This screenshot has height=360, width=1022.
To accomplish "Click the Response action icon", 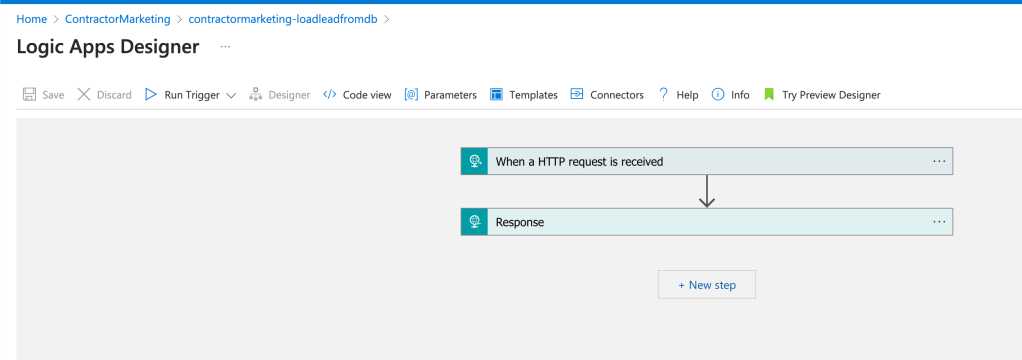I will click(x=474, y=222).
